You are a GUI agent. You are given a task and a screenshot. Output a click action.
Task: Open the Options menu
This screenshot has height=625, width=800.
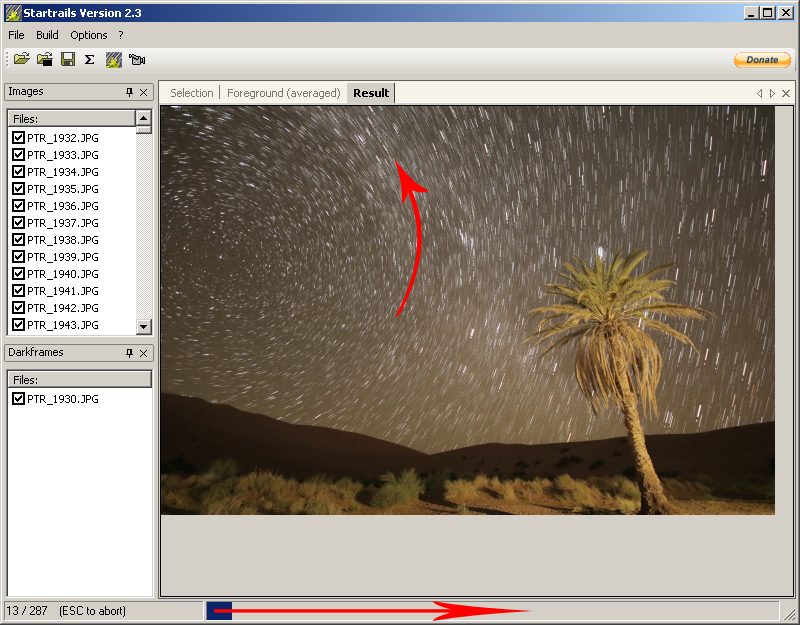(89, 35)
